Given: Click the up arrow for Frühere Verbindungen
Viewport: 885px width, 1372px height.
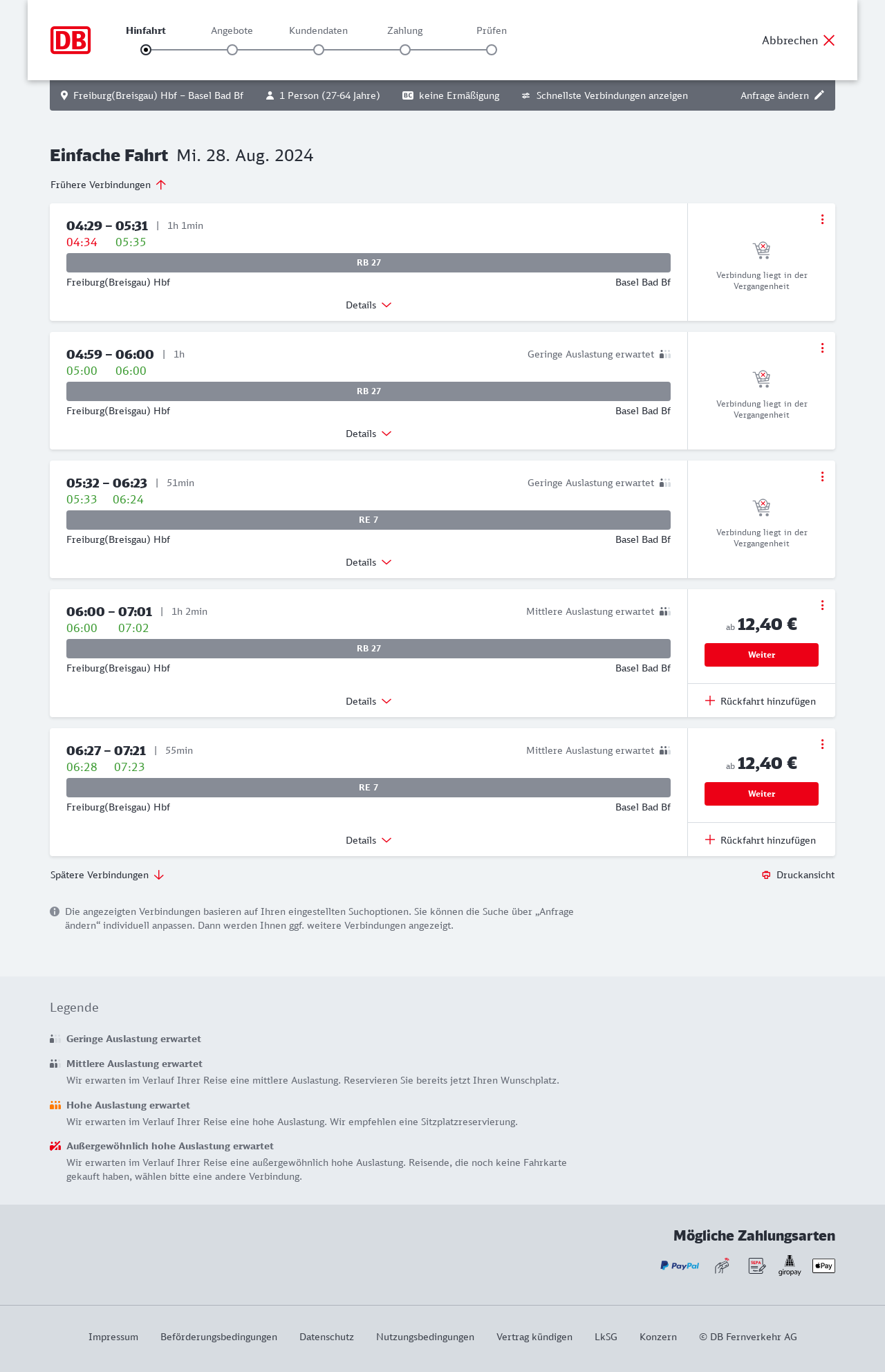Looking at the screenshot, I should coord(161,185).
